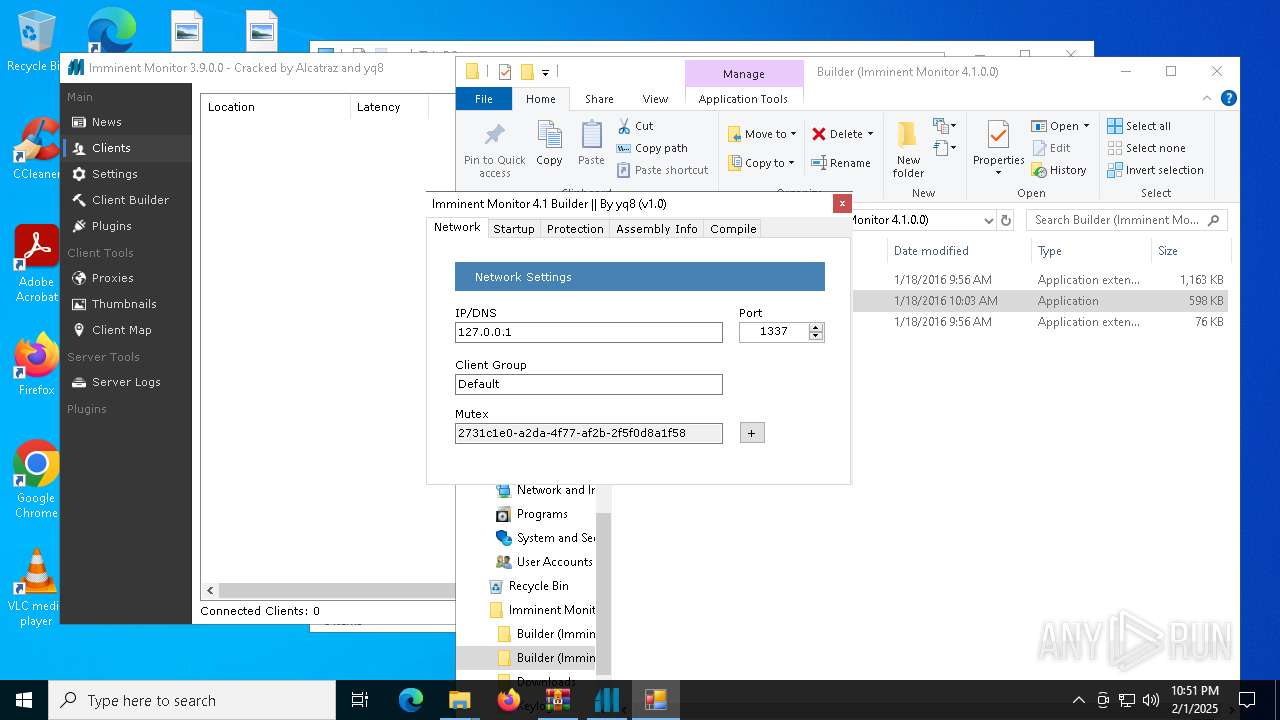
Task: Expand the Delete dropdown arrow
Action: click(x=870, y=134)
